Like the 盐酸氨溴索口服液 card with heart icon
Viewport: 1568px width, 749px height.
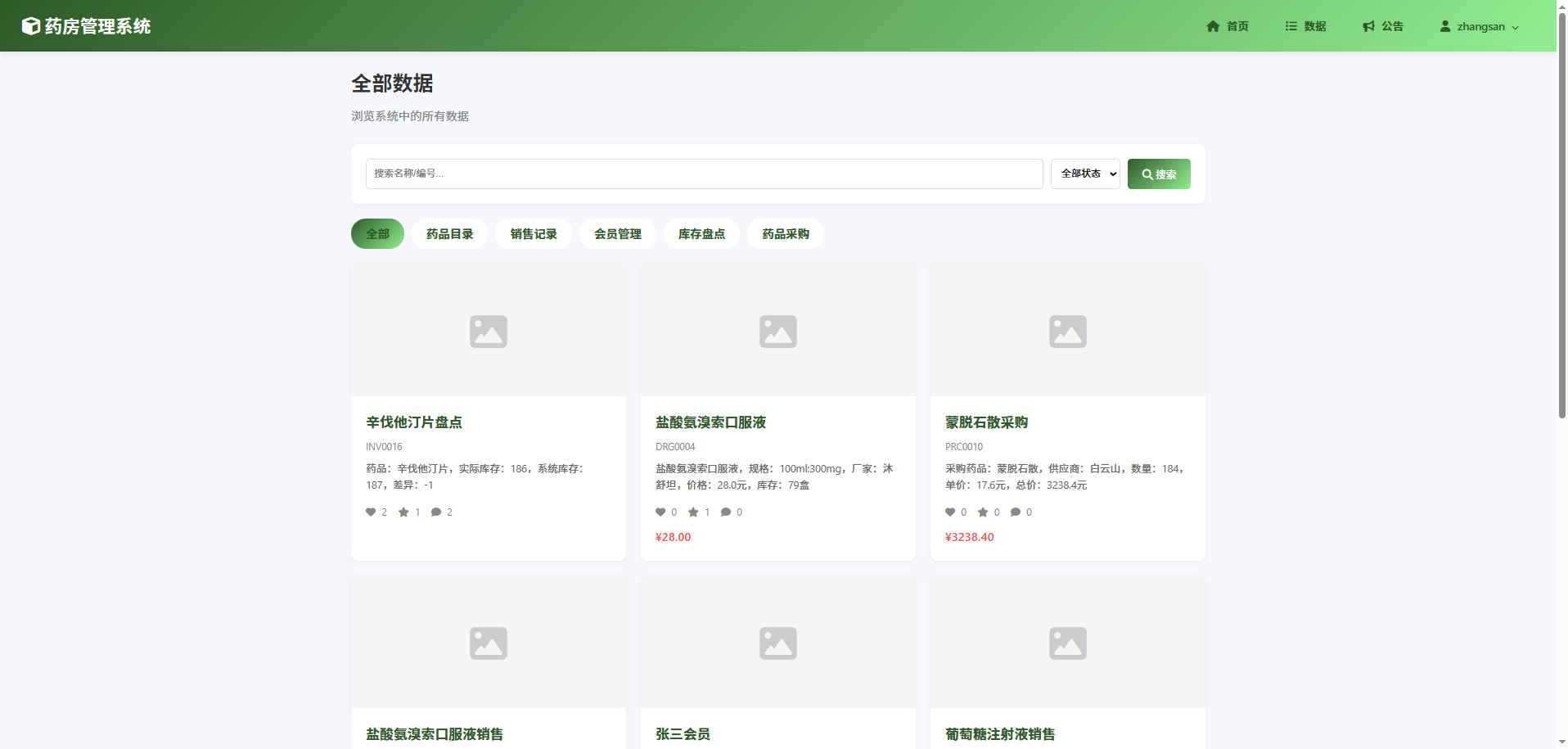(x=660, y=512)
